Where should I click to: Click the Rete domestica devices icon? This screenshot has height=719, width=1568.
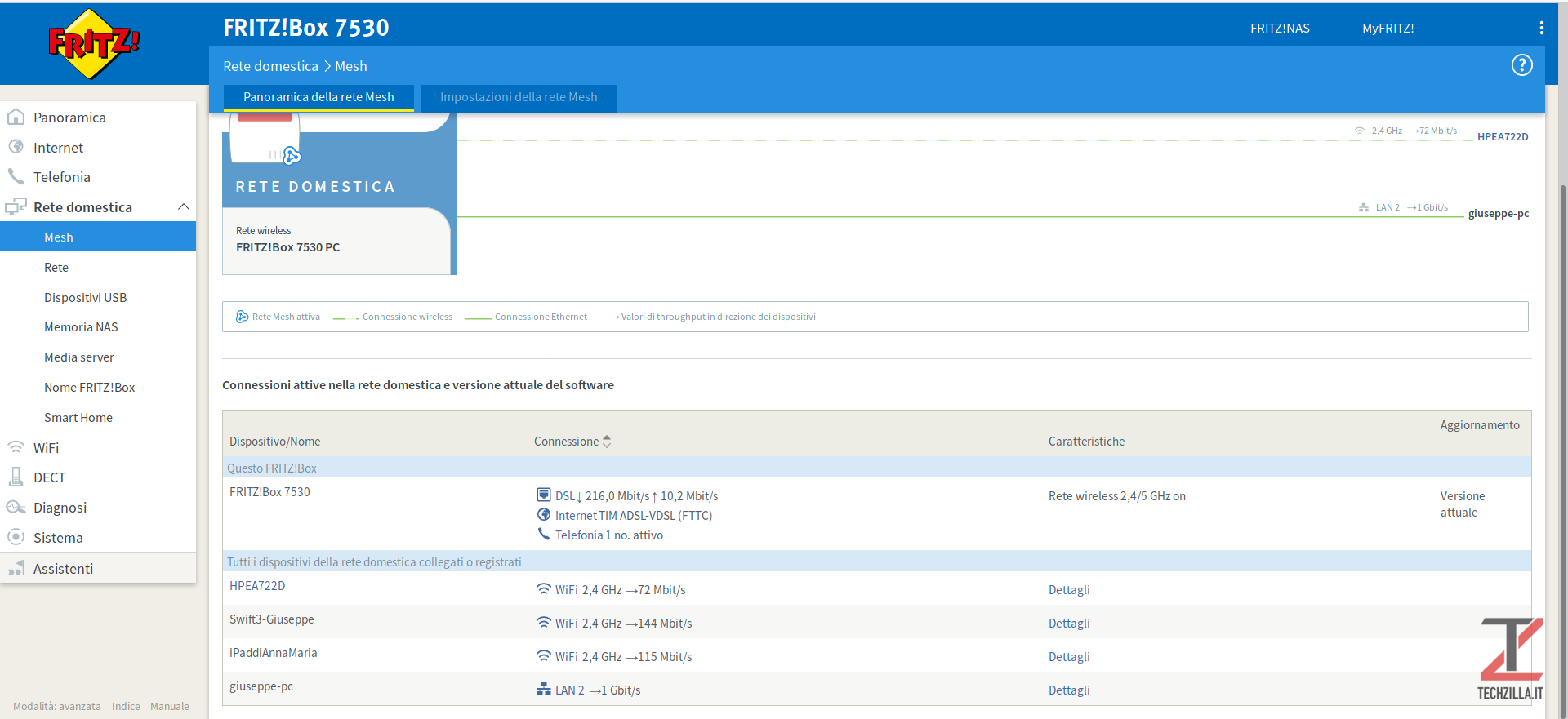click(16, 206)
